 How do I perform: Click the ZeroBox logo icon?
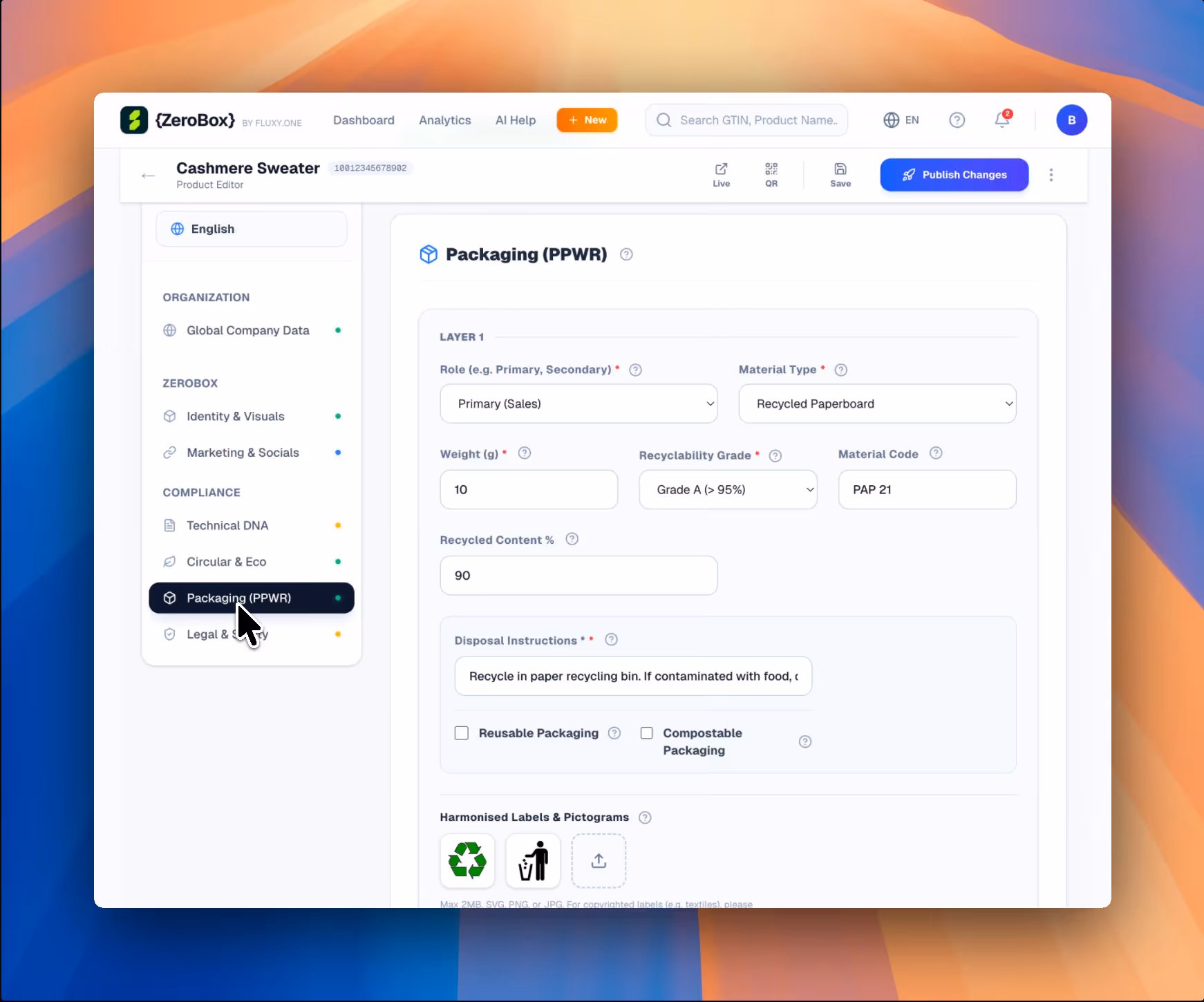134,120
